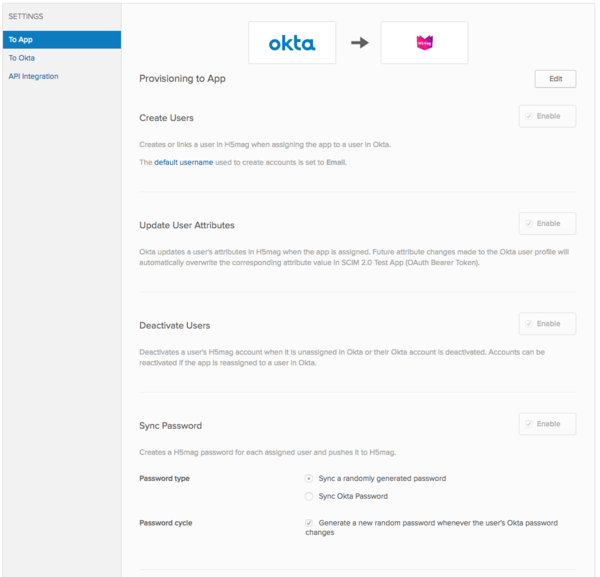Toggle the Update User Attributes Enable checkbox
600x577 pixels.
pyautogui.click(x=529, y=223)
